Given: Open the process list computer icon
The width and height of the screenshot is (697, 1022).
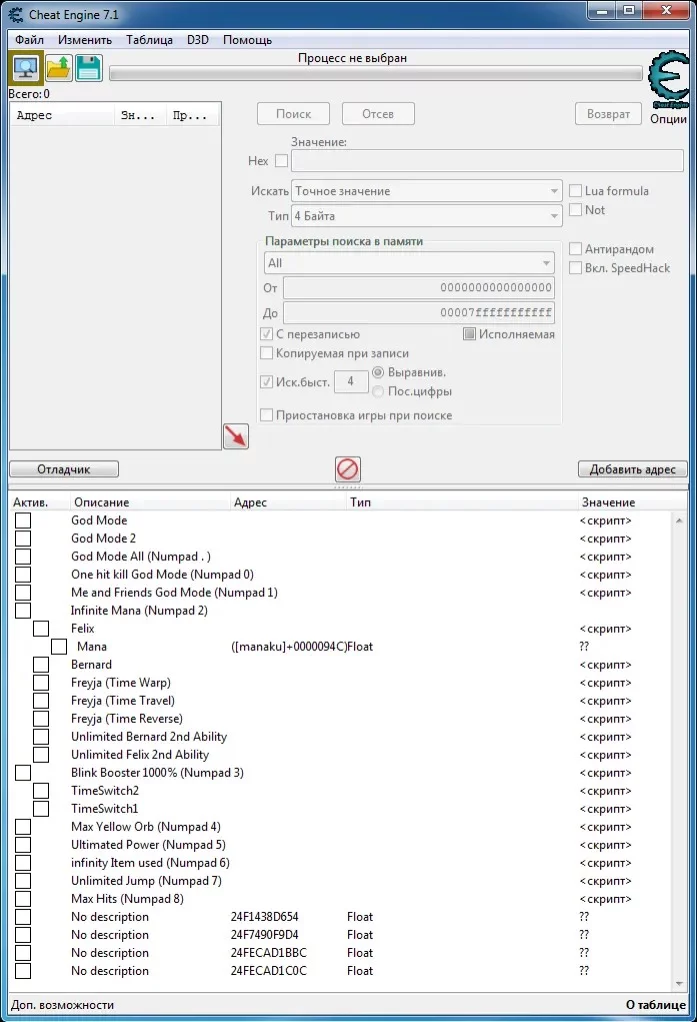Looking at the screenshot, I should [26, 68].
